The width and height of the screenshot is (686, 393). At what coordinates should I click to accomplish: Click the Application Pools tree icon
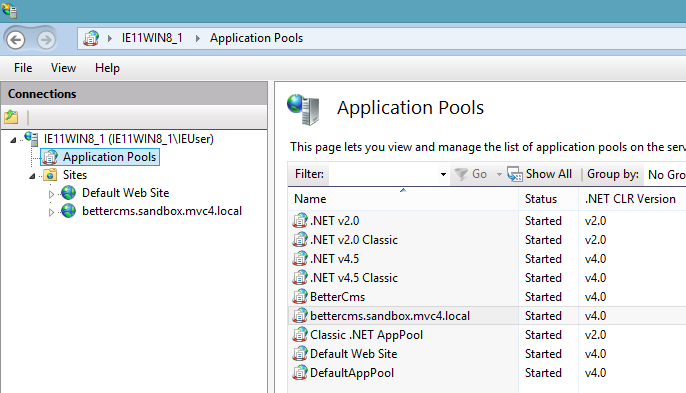pyautogui.click(x=50, y=157)
